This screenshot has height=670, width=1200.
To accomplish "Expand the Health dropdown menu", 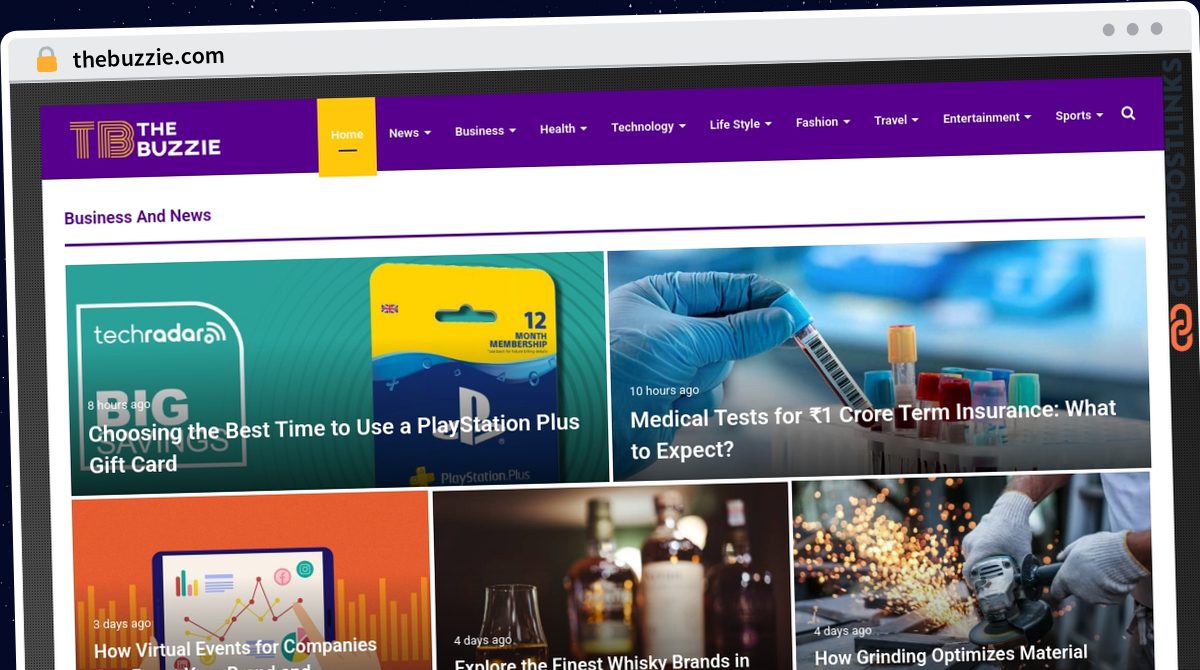I will point(563,129).
